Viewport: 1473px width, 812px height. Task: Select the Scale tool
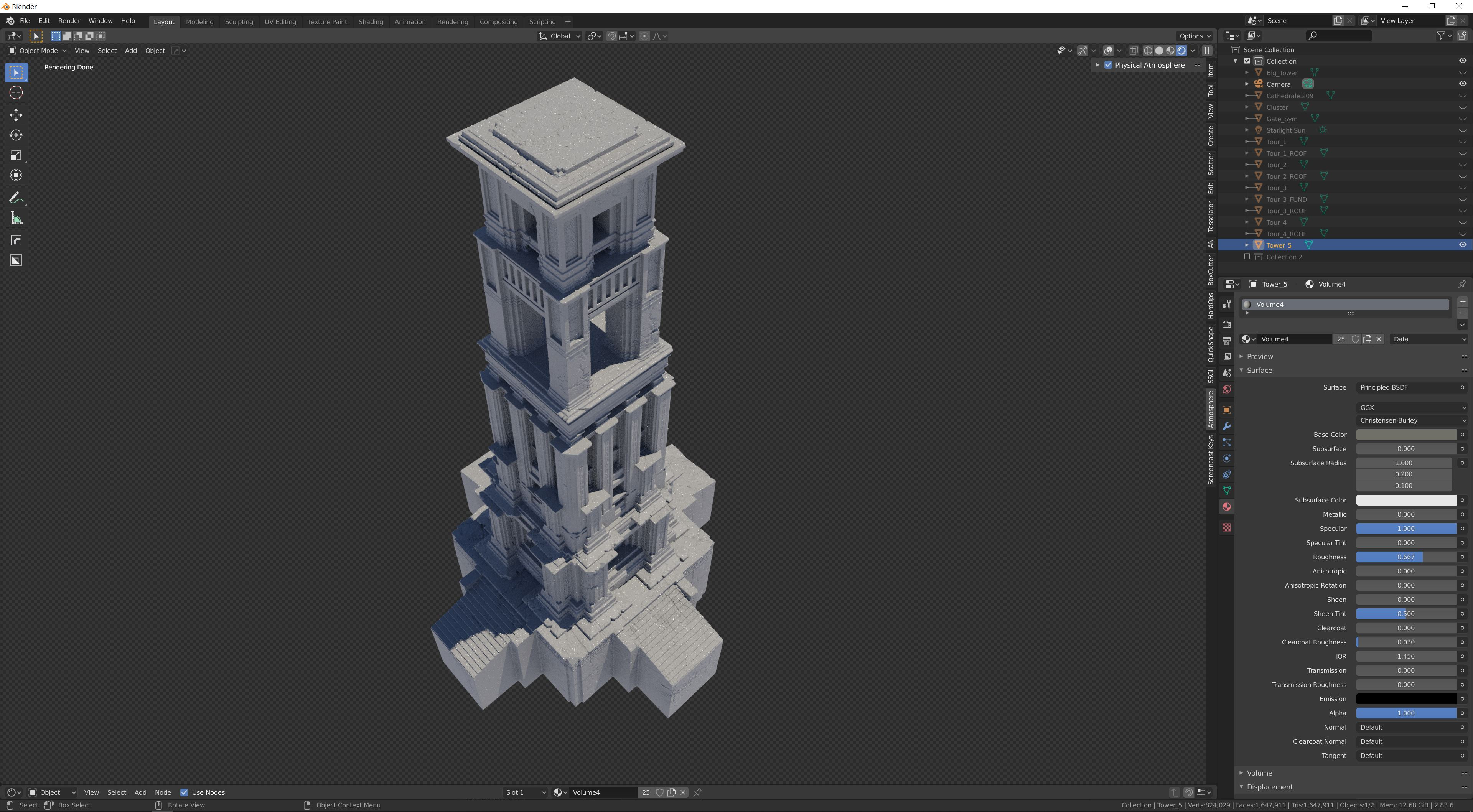(x=16, y=156)
